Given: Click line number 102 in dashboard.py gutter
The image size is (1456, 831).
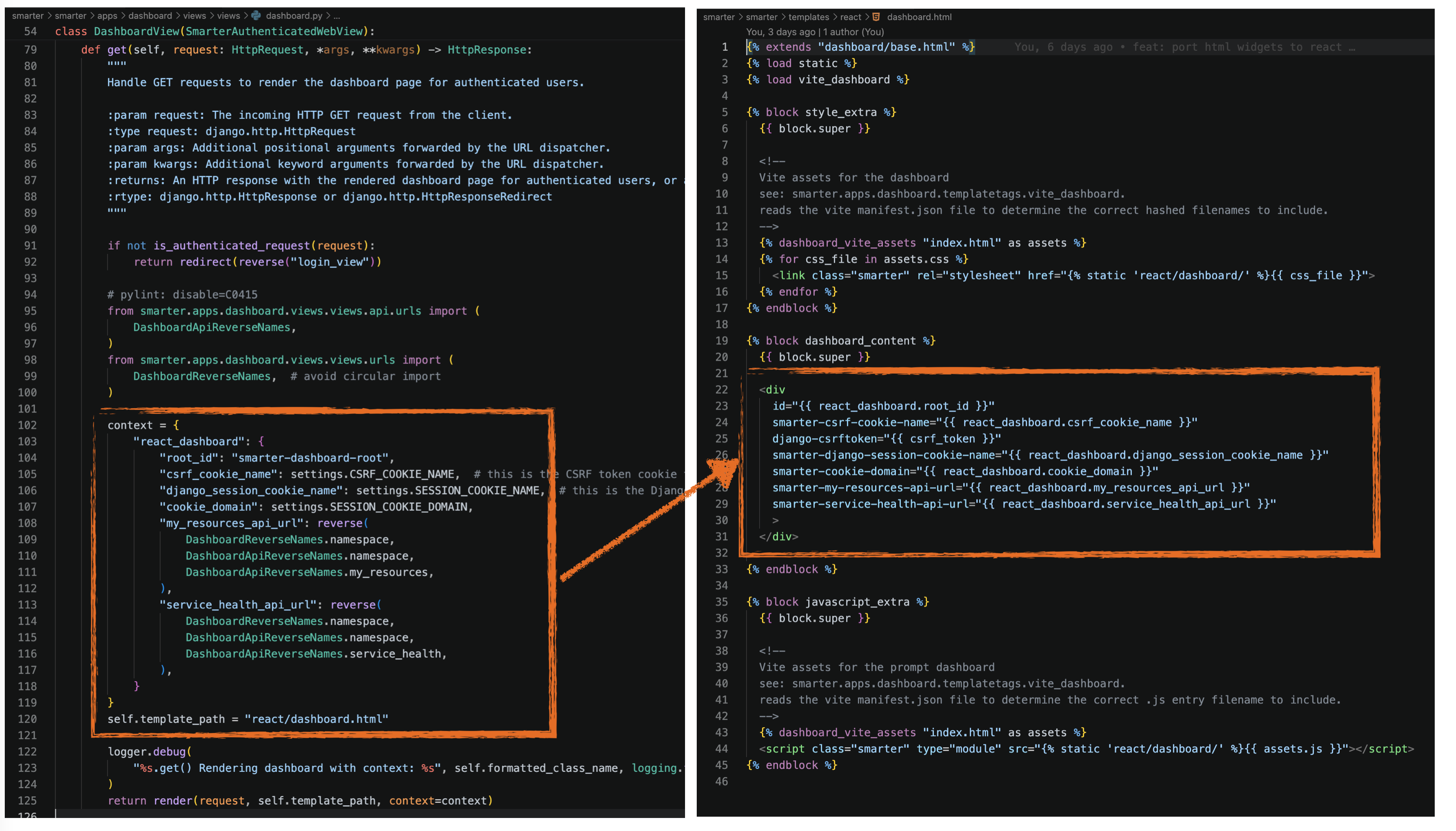Looking at the screenshot, I should click(27, 425).
